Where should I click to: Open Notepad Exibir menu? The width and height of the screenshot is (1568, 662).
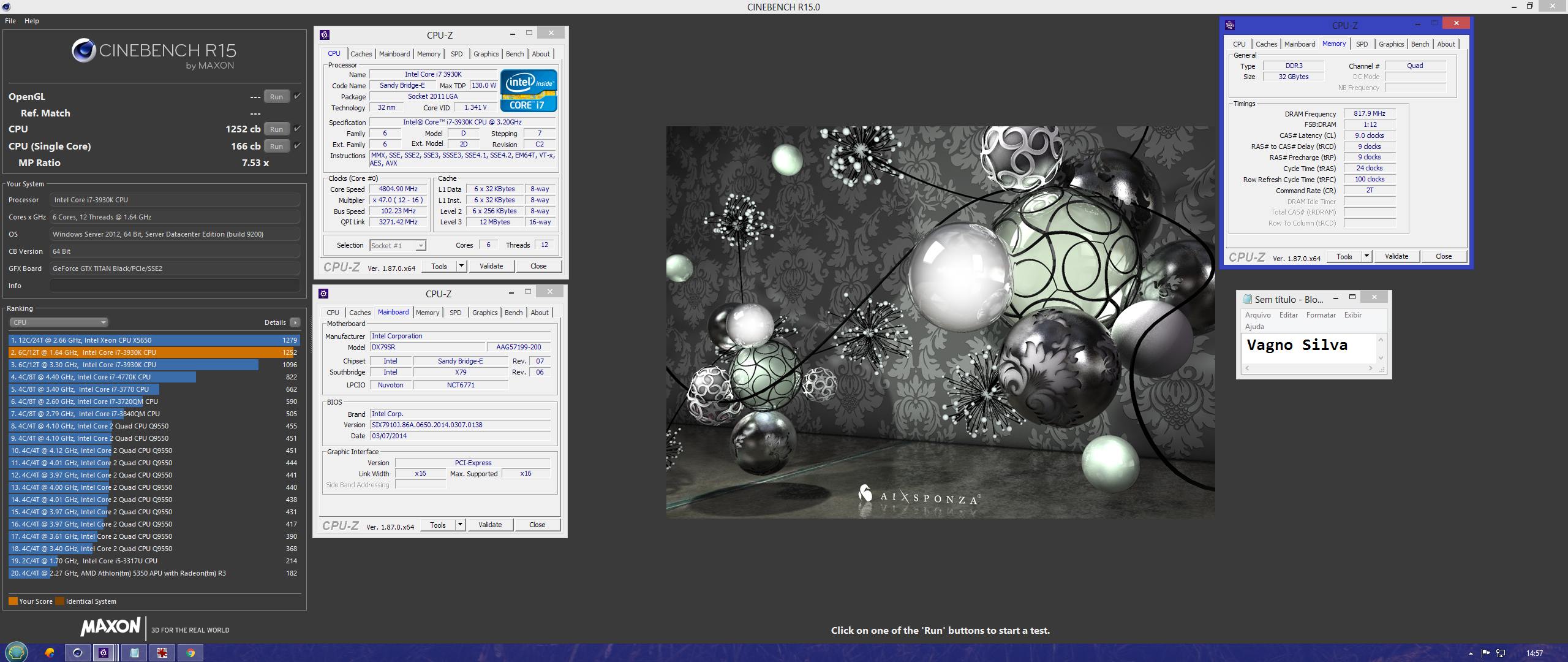tap(1353, 315)
